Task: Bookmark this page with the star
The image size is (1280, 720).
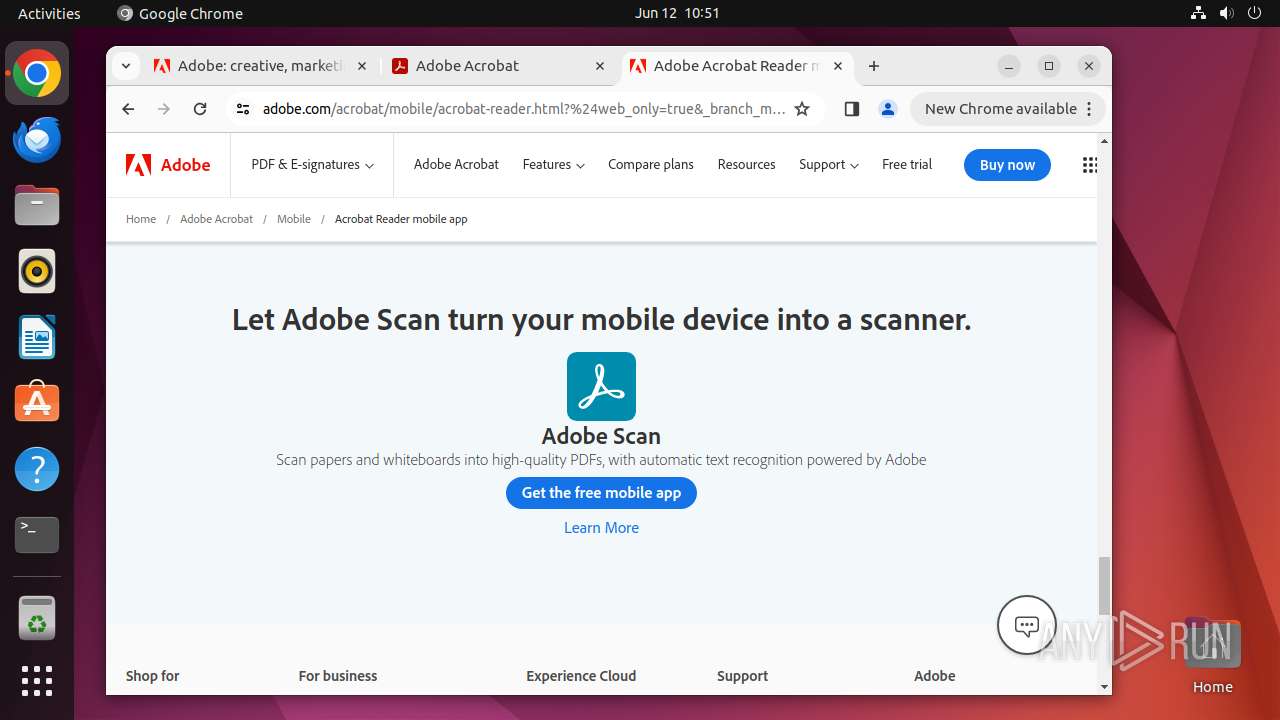Action: (x=802, y=109)
